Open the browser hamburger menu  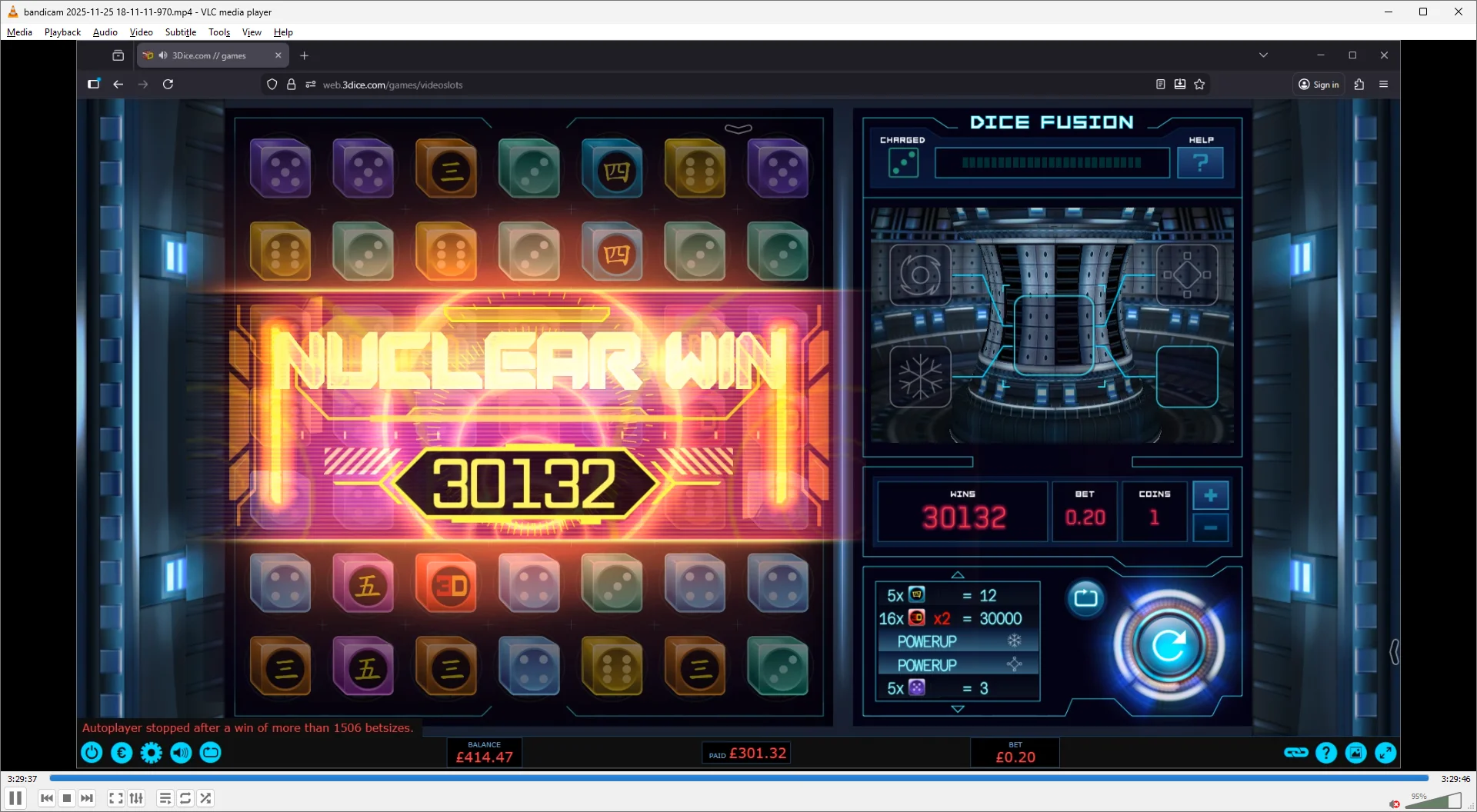coord(1384,85)
